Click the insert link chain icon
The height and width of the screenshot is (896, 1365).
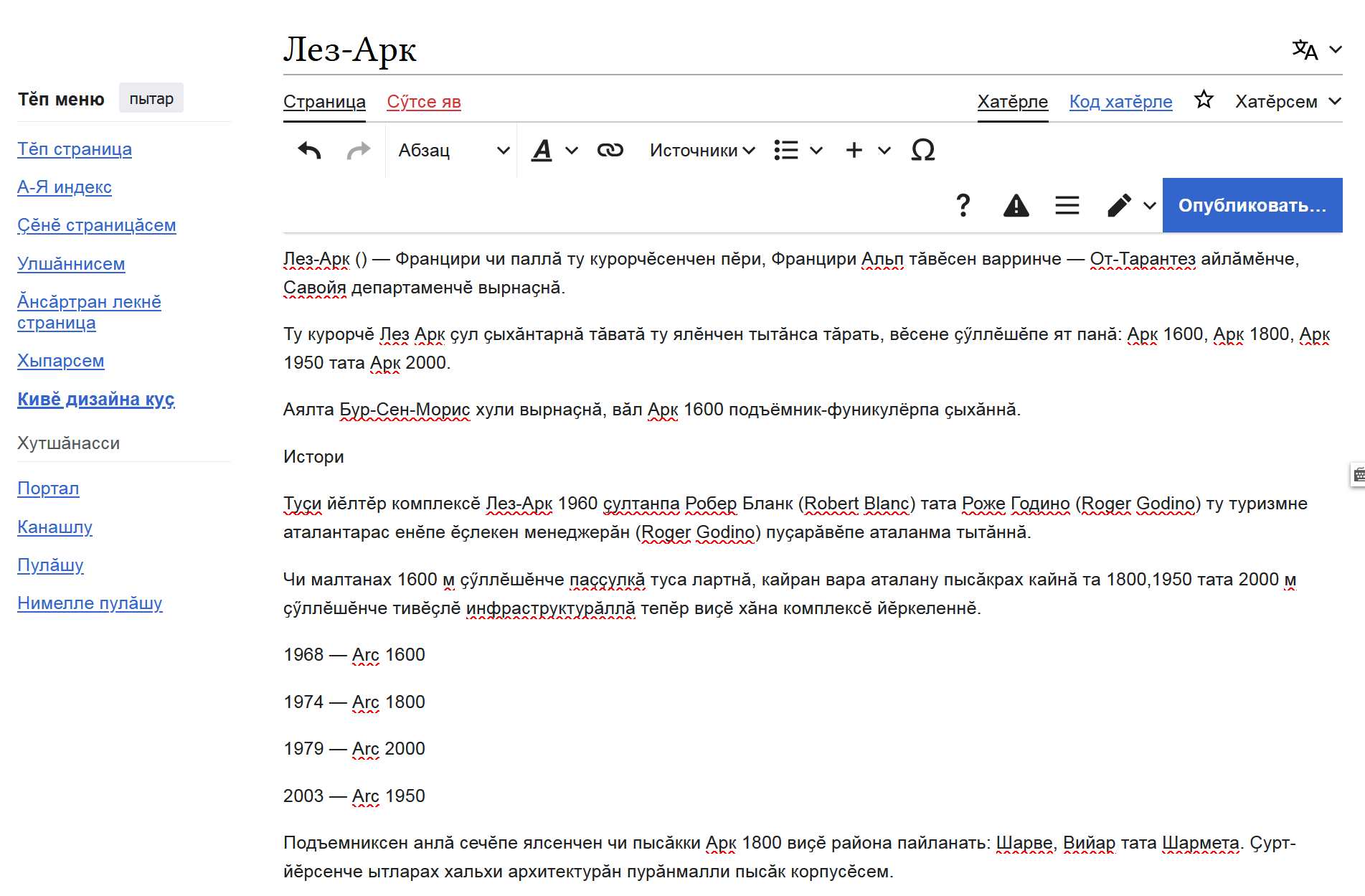coord(610,151)
